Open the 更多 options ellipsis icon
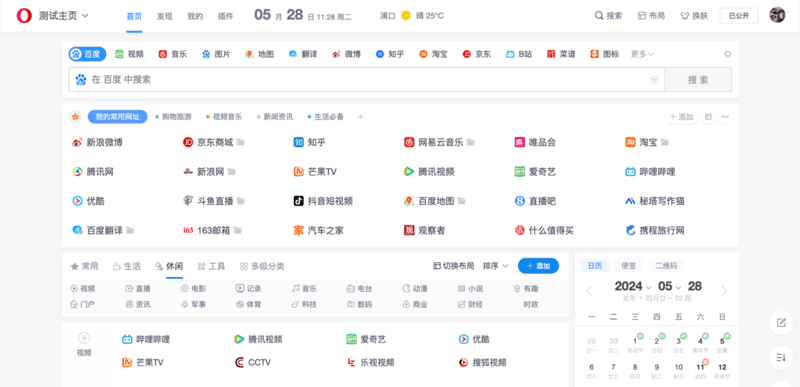800x387 pixels. point(725,117)
